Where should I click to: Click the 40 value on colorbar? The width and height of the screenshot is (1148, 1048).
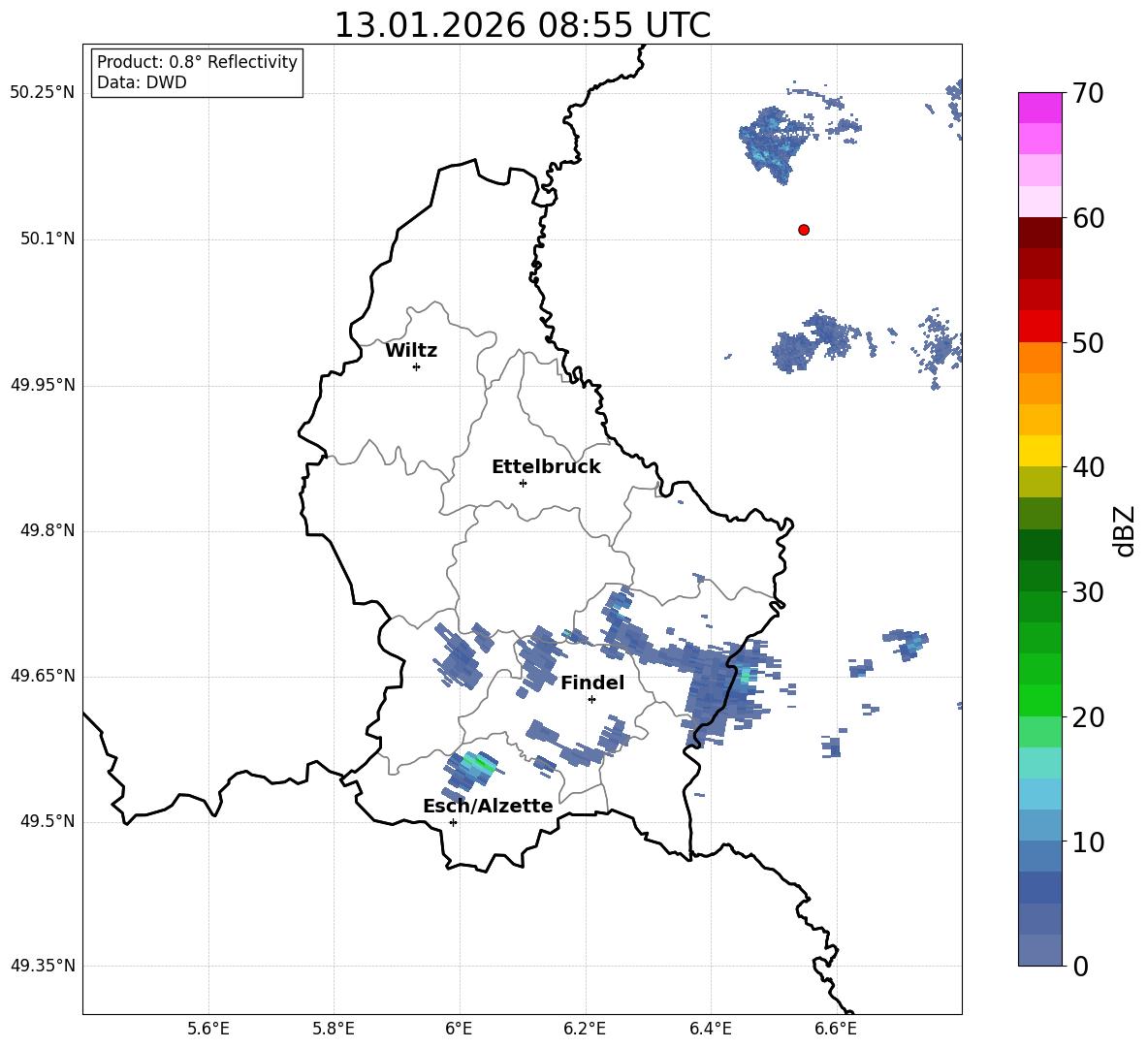point(1088,467)
